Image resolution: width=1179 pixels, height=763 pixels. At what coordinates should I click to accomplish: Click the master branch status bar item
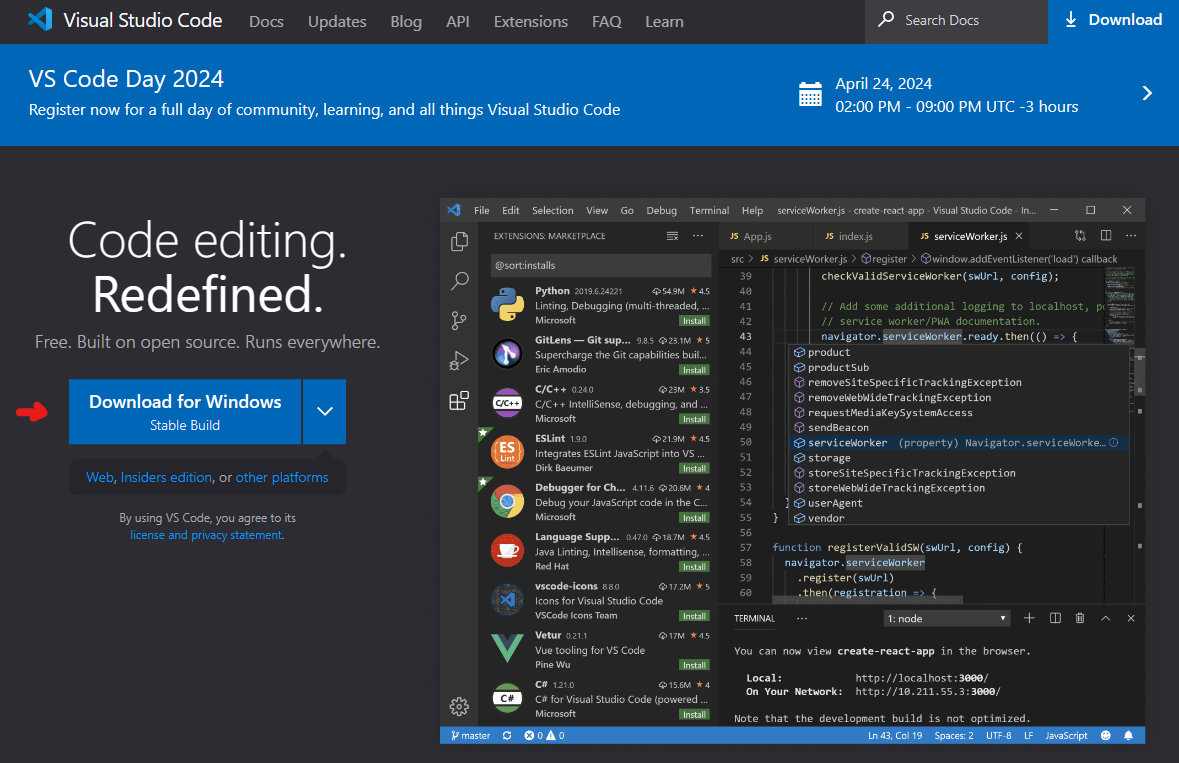(x=471, y=736)
